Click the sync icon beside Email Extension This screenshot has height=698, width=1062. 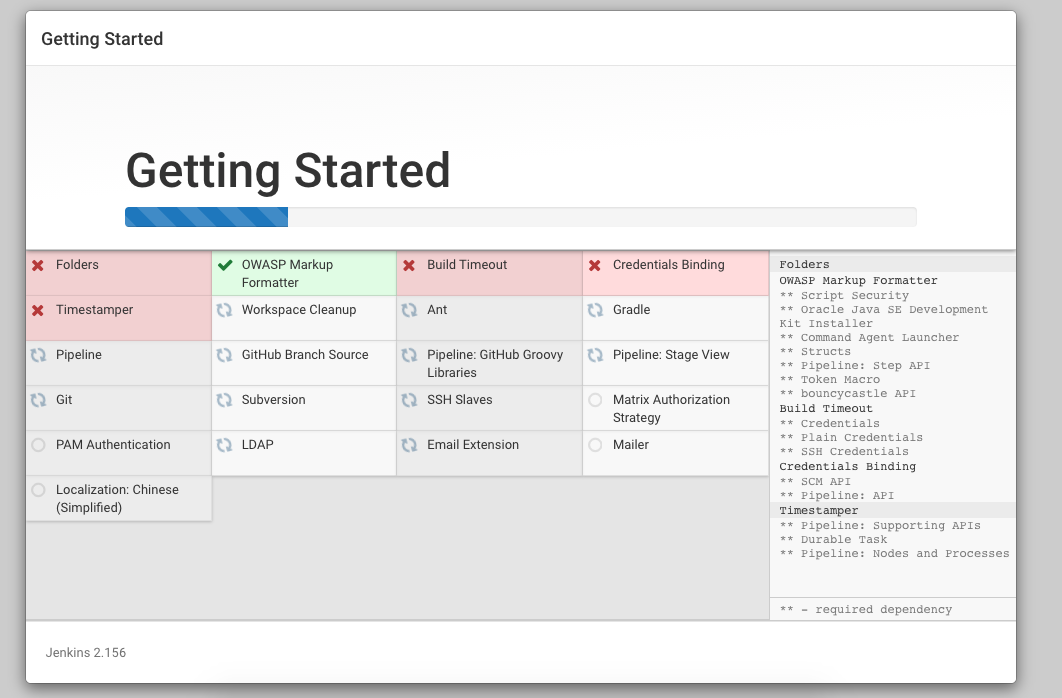[409, 445]
